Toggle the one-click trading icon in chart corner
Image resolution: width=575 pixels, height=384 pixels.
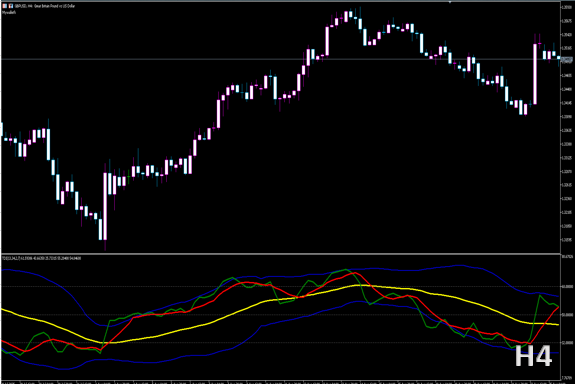tap(4, 6)
